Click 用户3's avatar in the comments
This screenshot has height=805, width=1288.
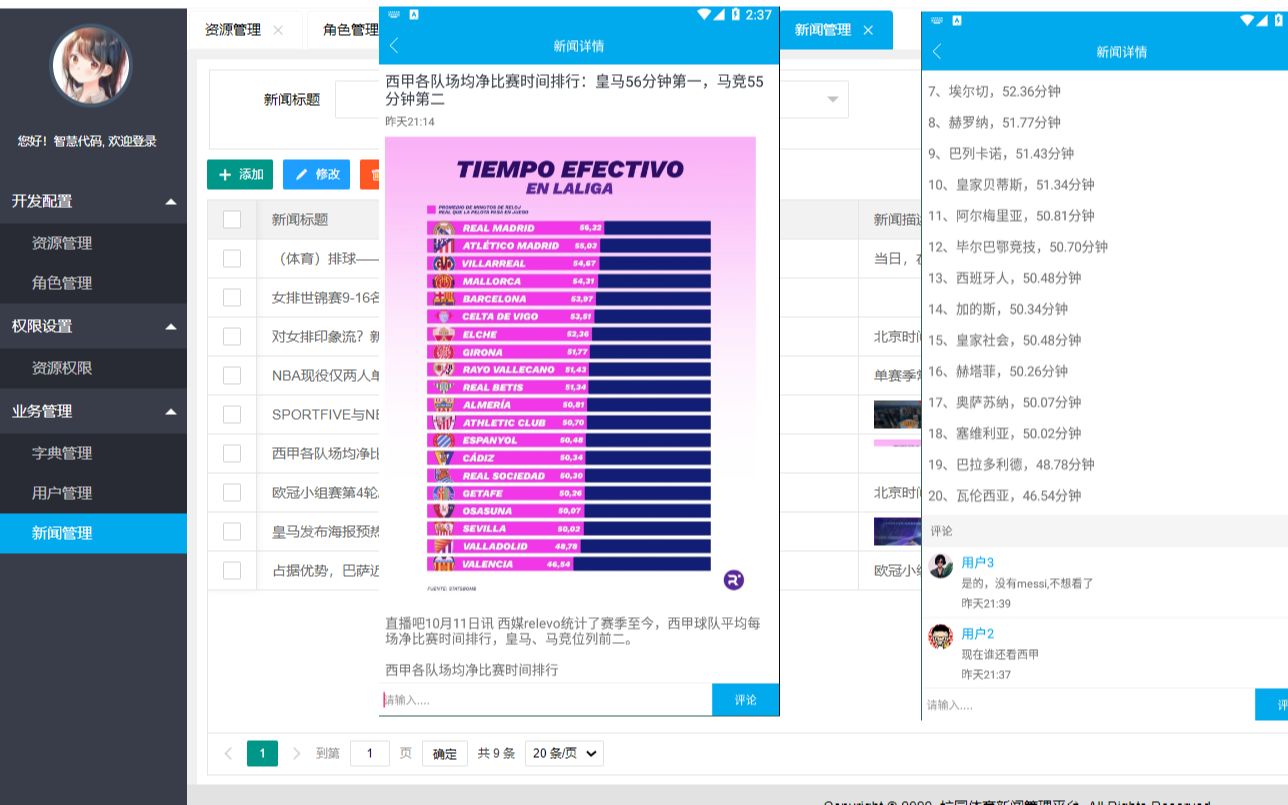click(x=940, y=566)
